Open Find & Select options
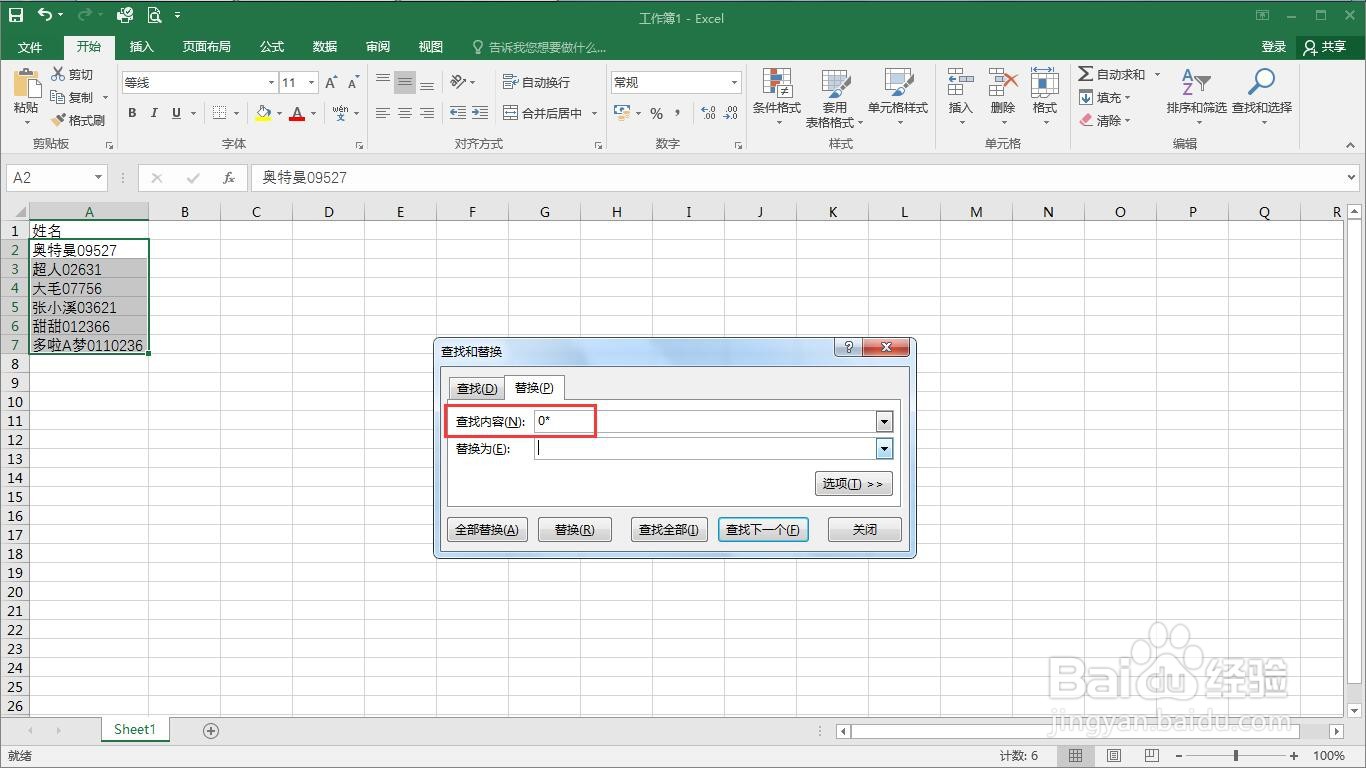This screenshot has width=1366, height=768. click(1260, 97)
